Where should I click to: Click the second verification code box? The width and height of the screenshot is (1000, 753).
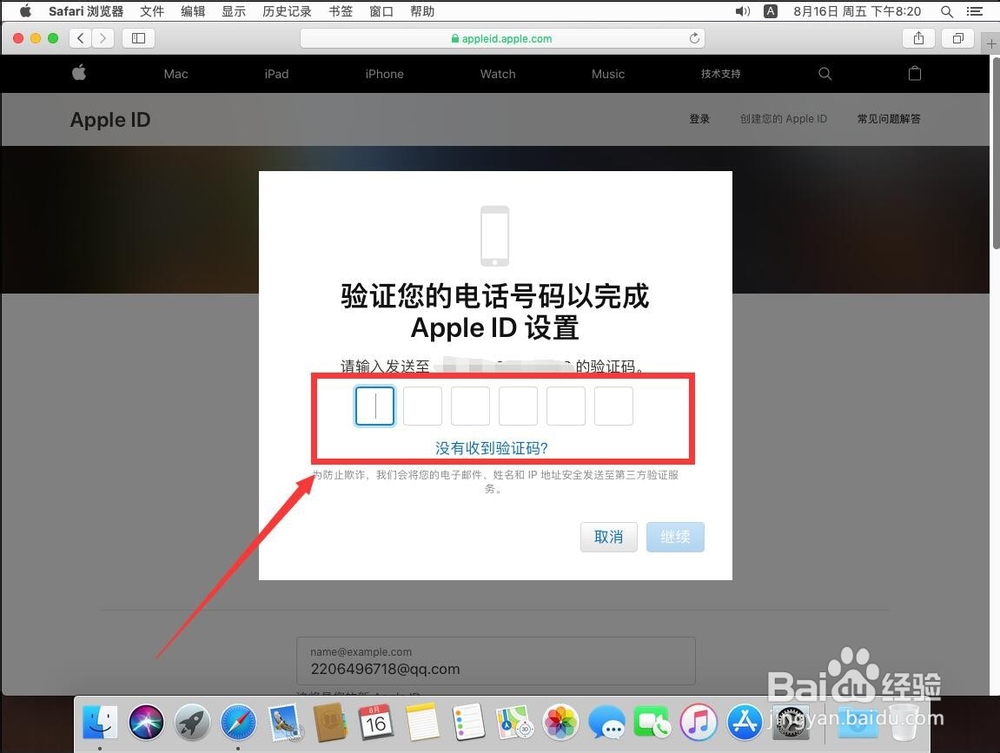[x=422, y=406]
